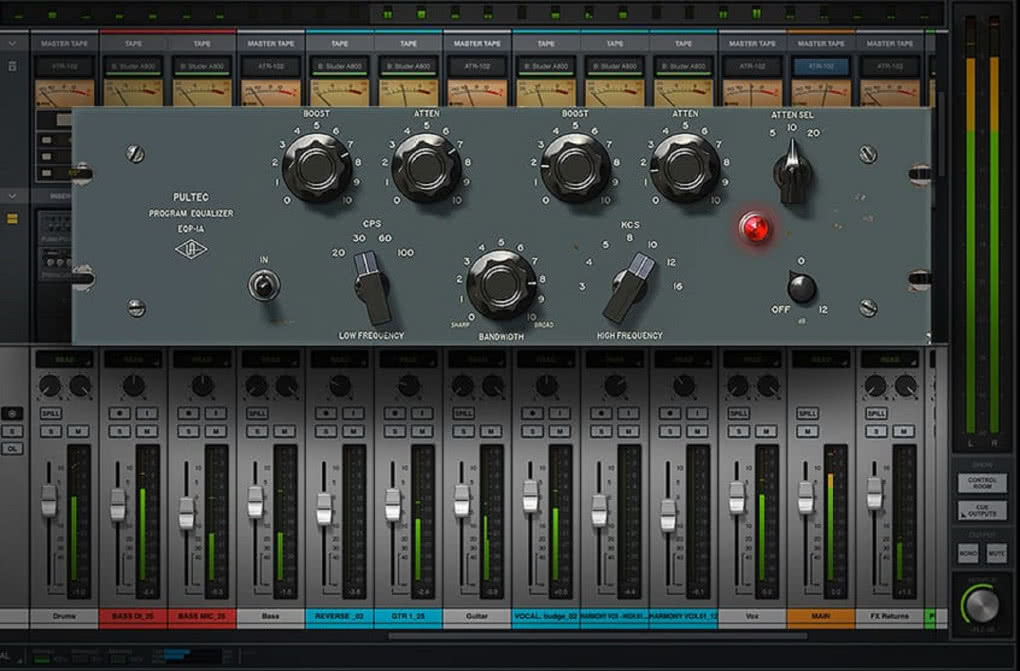This screenshot has height=671, width=1020.
Task: Click the CPS Low Frequency selector
Action: [x=373, y=286]
